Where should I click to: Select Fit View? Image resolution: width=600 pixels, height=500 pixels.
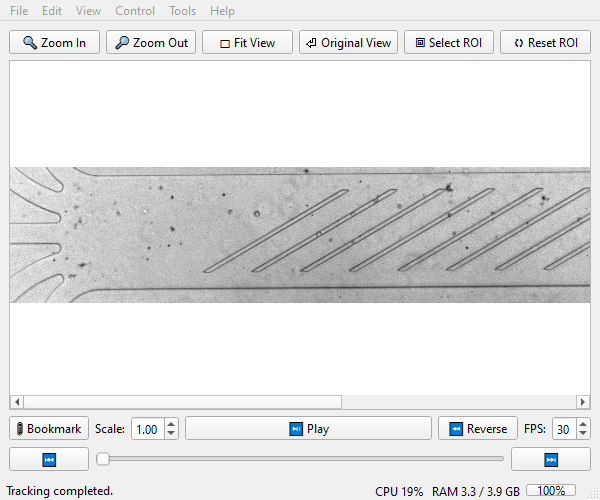(x=248, y=42)
